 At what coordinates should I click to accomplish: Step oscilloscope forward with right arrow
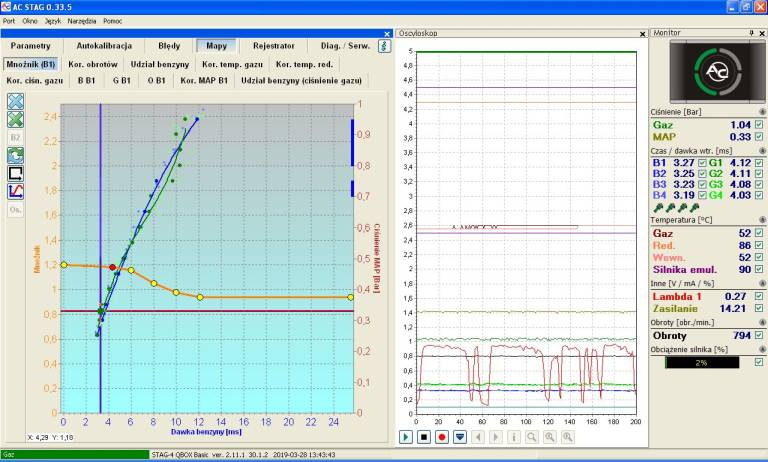tap(496, 437)
